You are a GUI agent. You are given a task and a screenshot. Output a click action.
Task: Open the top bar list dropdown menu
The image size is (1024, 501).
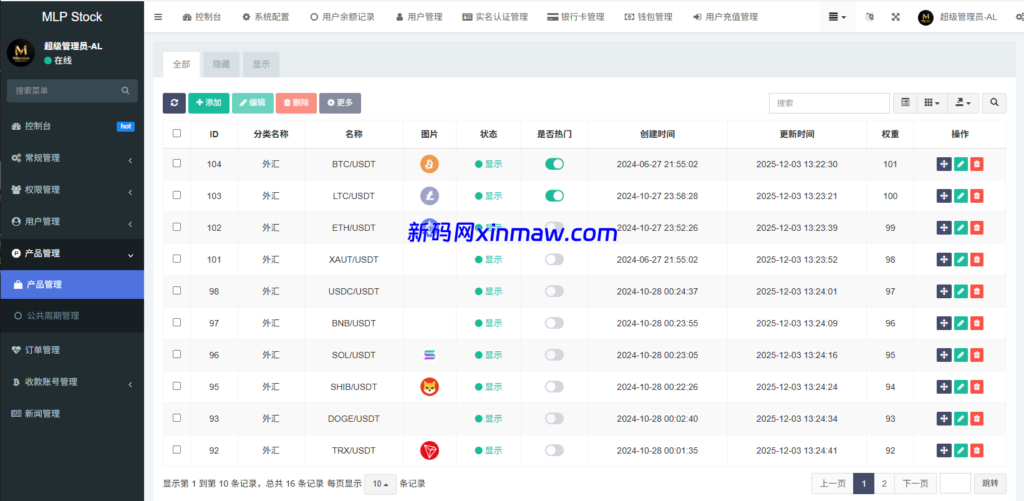coord(837,17)
